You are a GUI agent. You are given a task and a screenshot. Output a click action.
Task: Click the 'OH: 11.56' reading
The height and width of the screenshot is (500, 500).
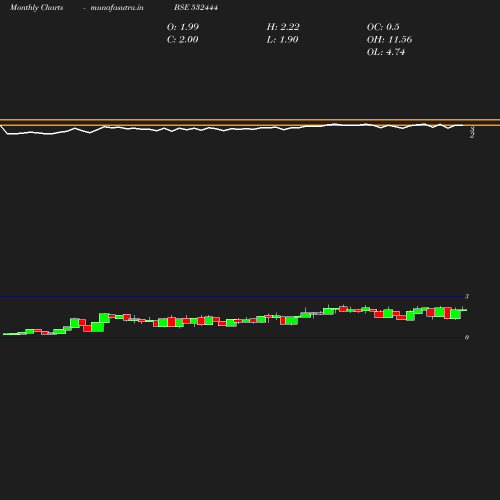(x=389, y=39)
